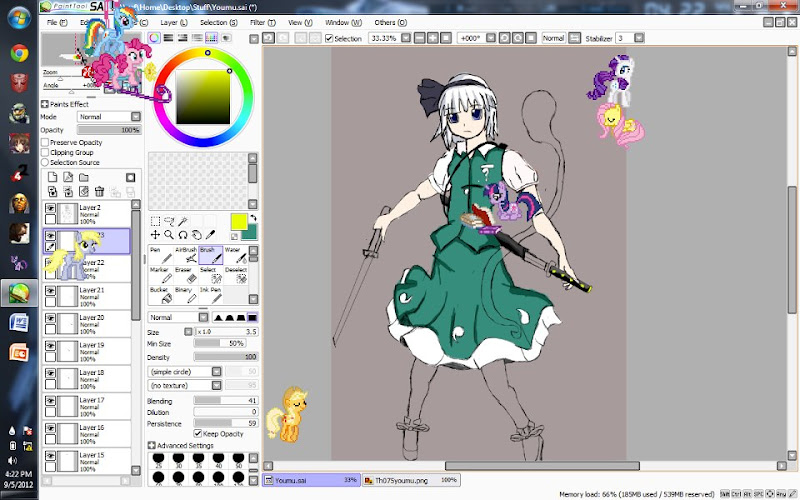Screen dimensions: 800x500
Task: Select the AirBrush tool
Action: click(185, 255)
